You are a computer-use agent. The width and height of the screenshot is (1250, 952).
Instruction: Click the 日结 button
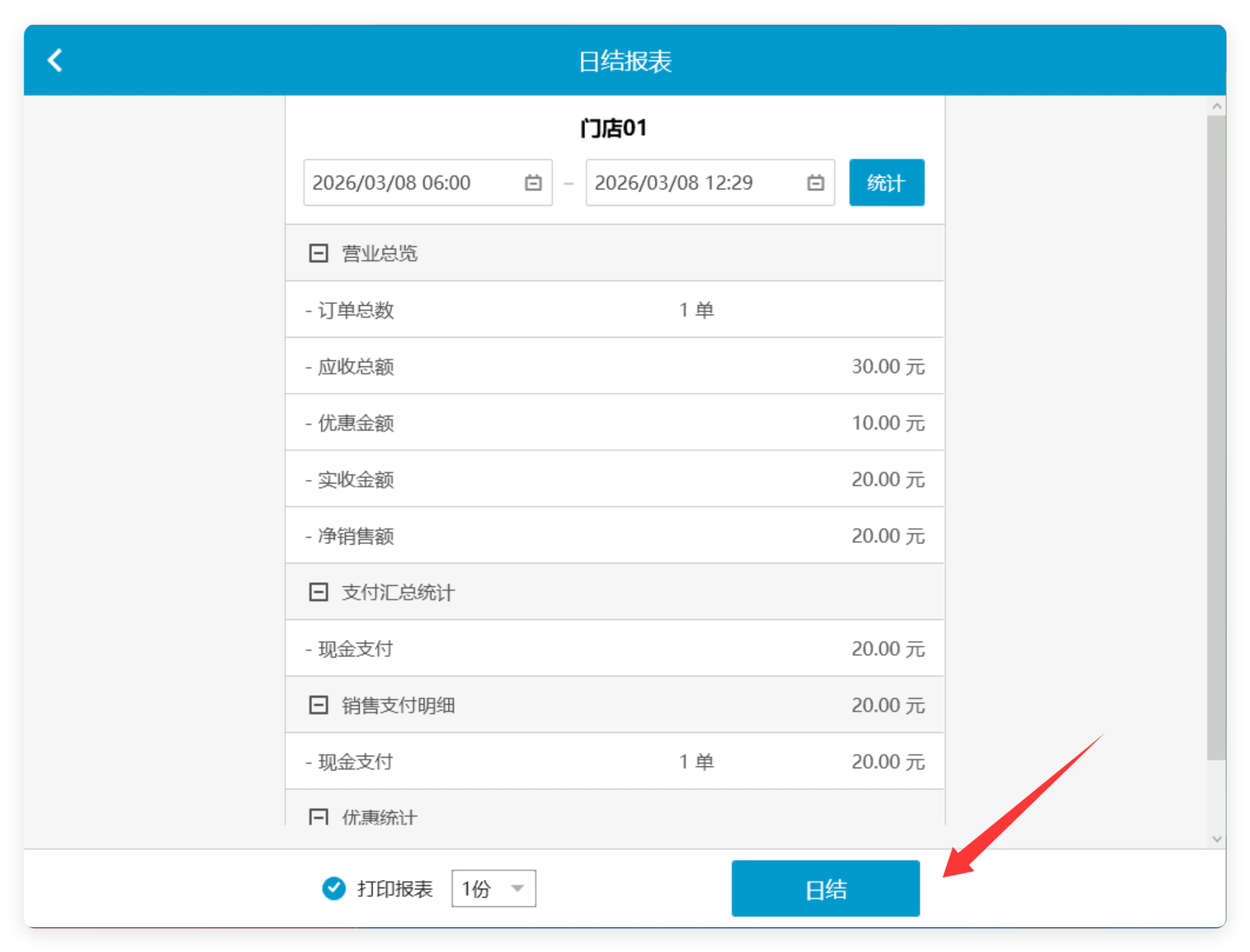[x=825, y=888]
